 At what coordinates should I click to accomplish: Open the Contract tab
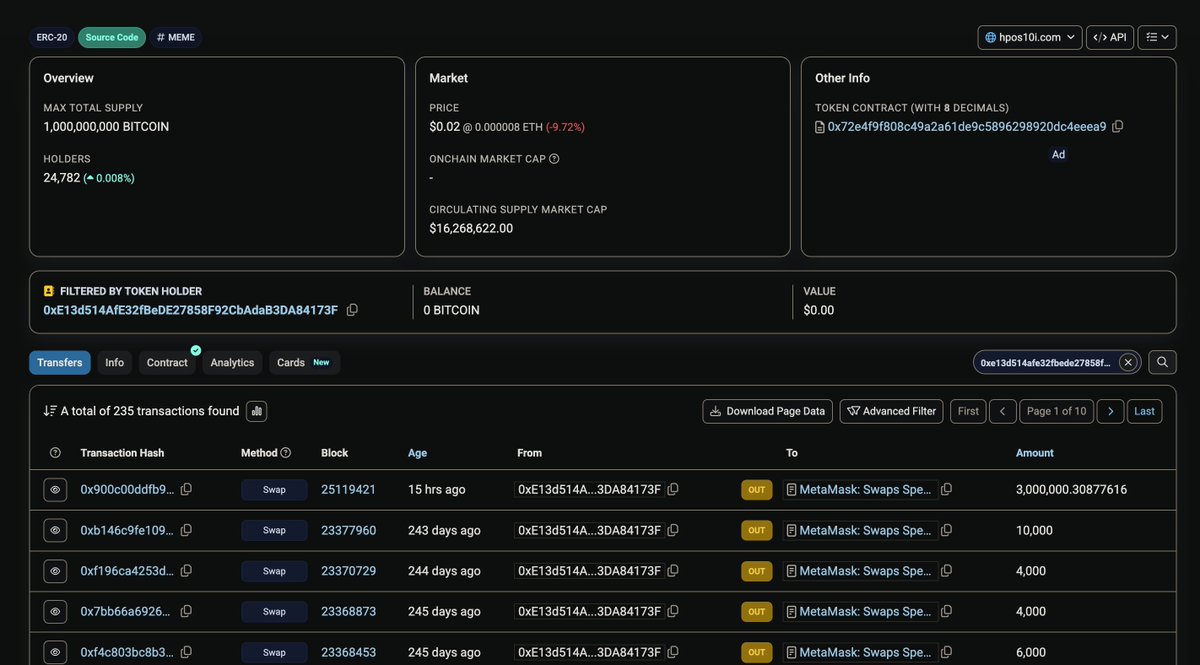167,362
